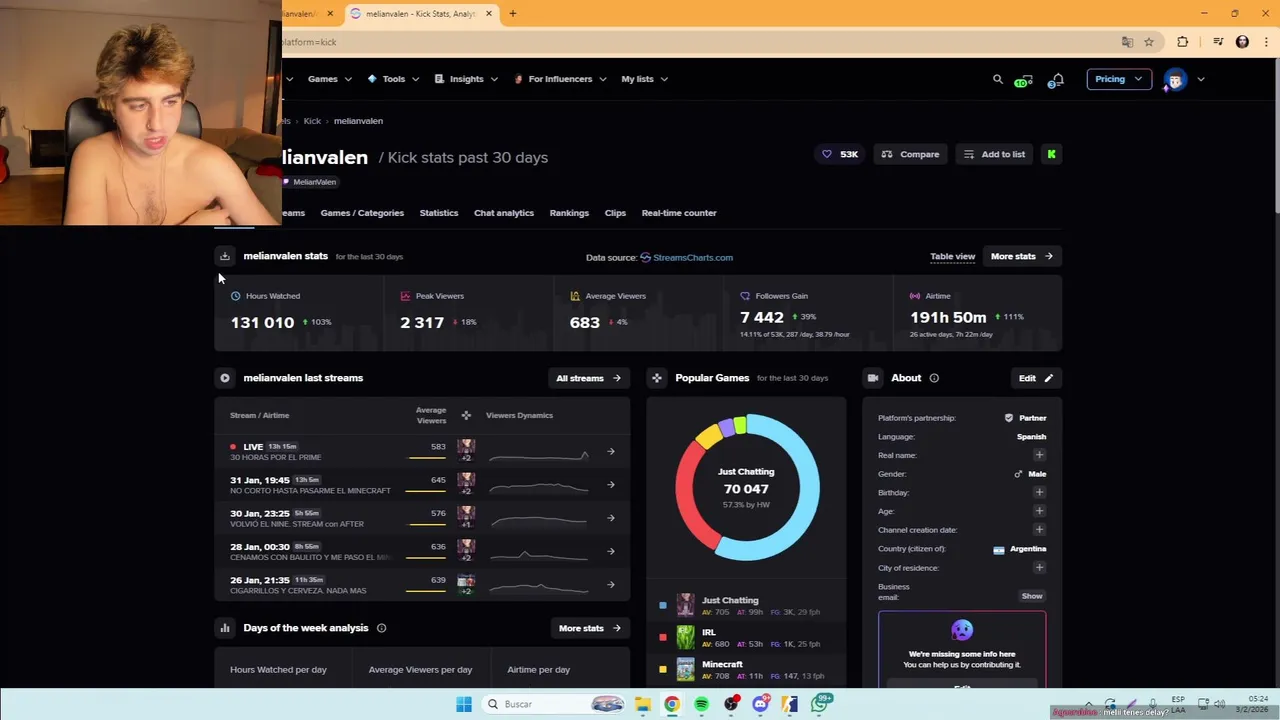Expand the account menu chevron beside avatar

[1201, 80]
